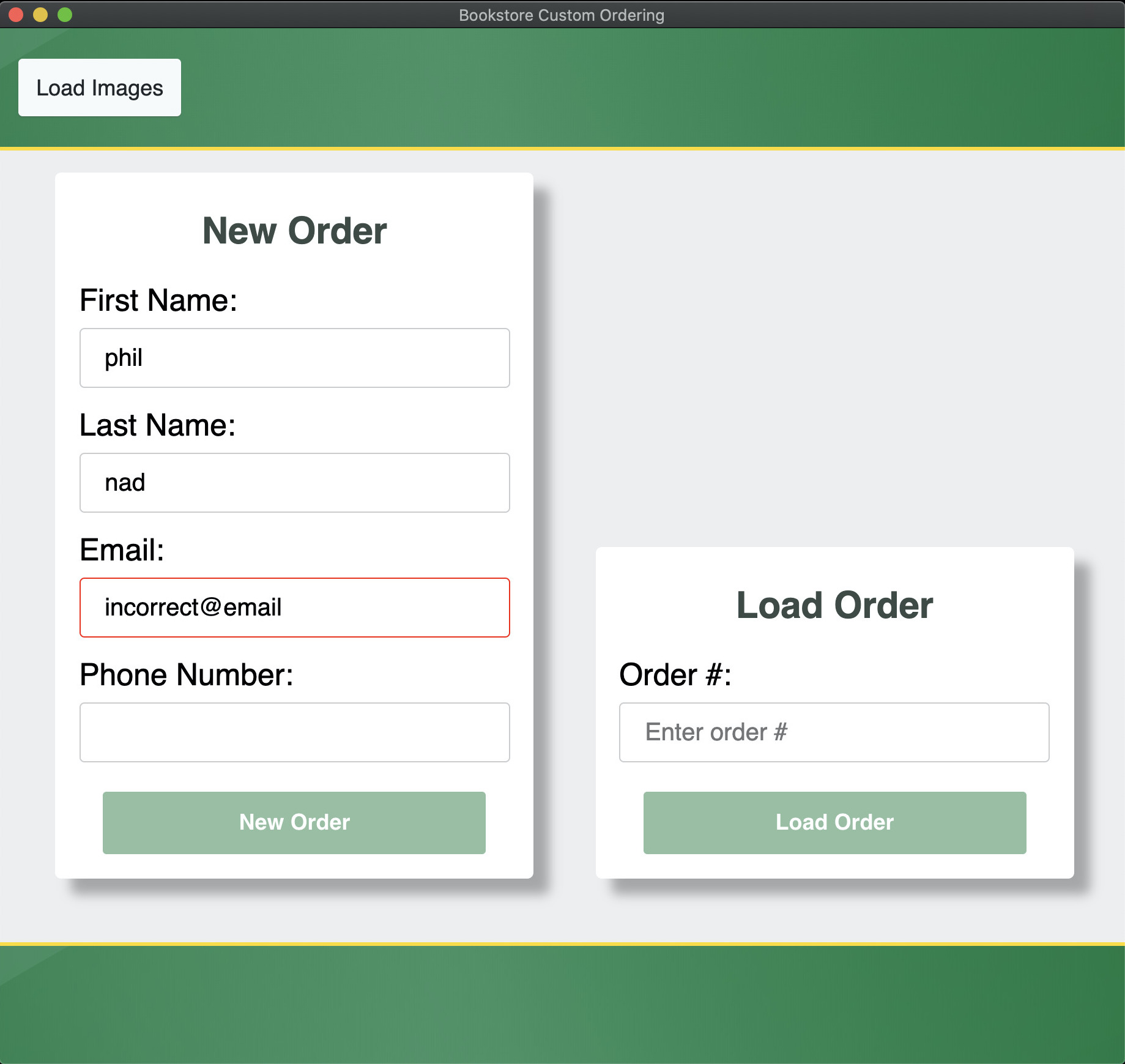Image resolution: width=1125 pixels, height=1064 pixels.
Task: Click the Order #: label text
Action: (675, 675)
